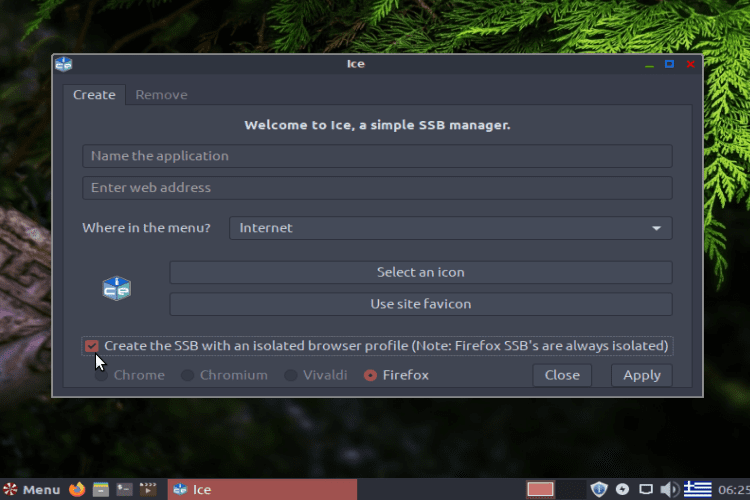Click the taskbar clock
This screenshot has height=500, width=750.
(x=734, y=490)
